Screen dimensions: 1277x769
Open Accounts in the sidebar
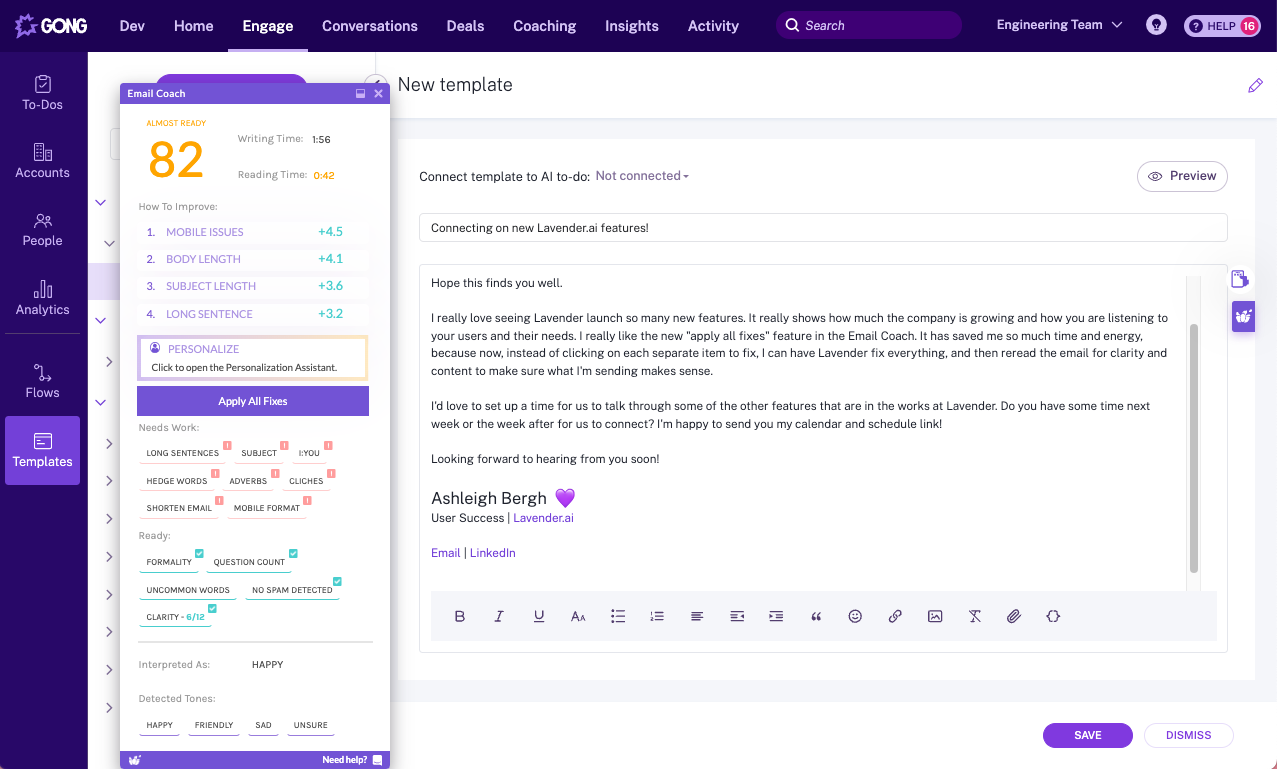click(42, 161)
